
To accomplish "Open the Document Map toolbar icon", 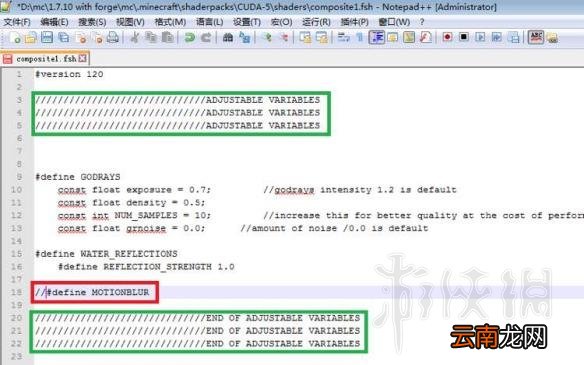I will (x=409, y=37).
